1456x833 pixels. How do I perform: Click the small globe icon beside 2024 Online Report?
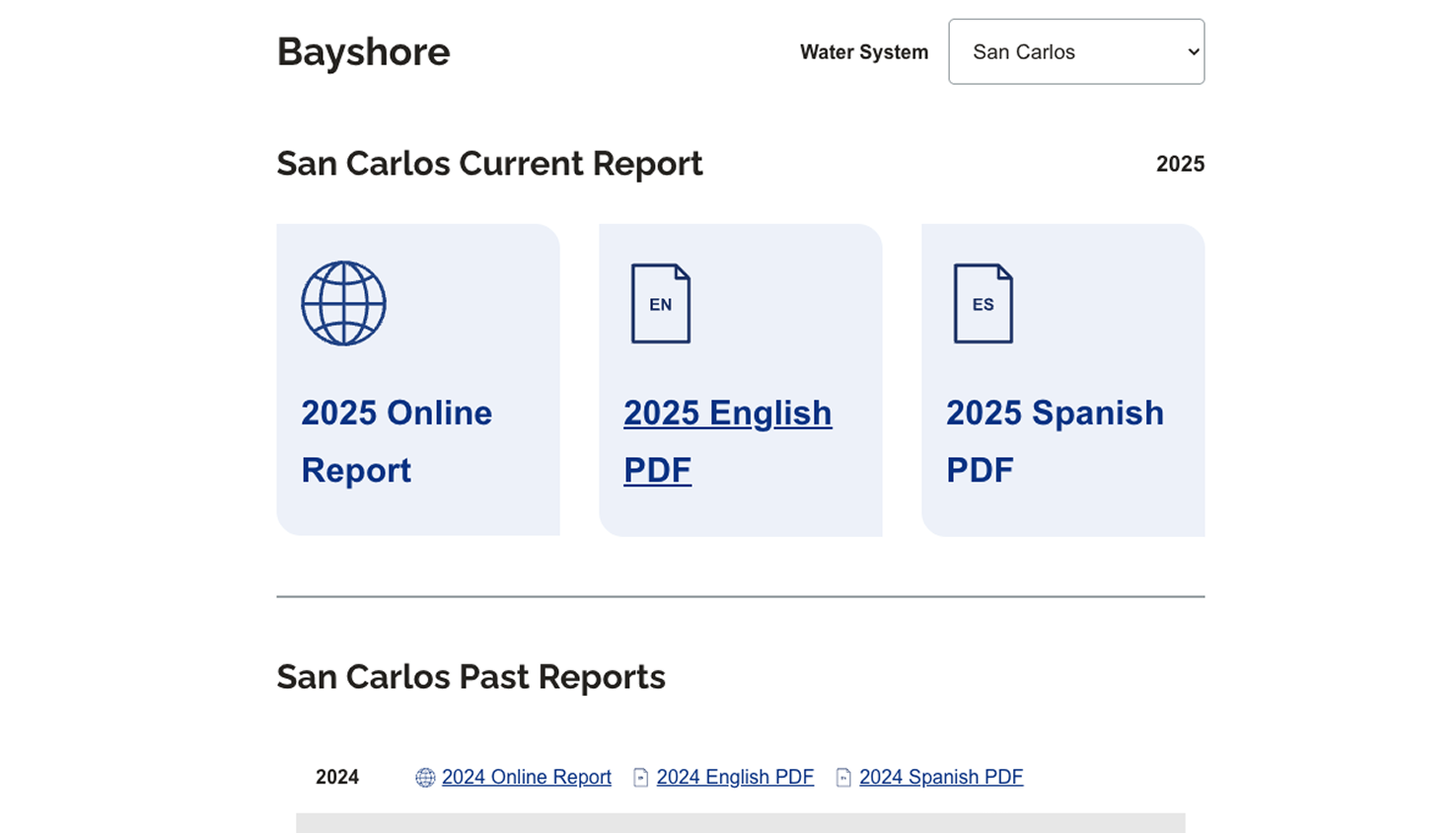click(425, 778)
